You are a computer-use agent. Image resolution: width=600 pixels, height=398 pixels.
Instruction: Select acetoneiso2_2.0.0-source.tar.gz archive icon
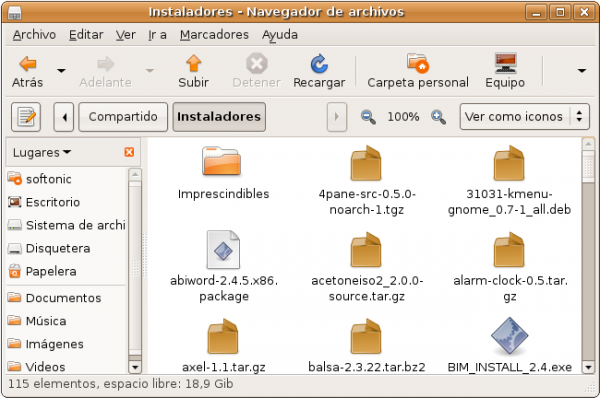click(366, 250)
